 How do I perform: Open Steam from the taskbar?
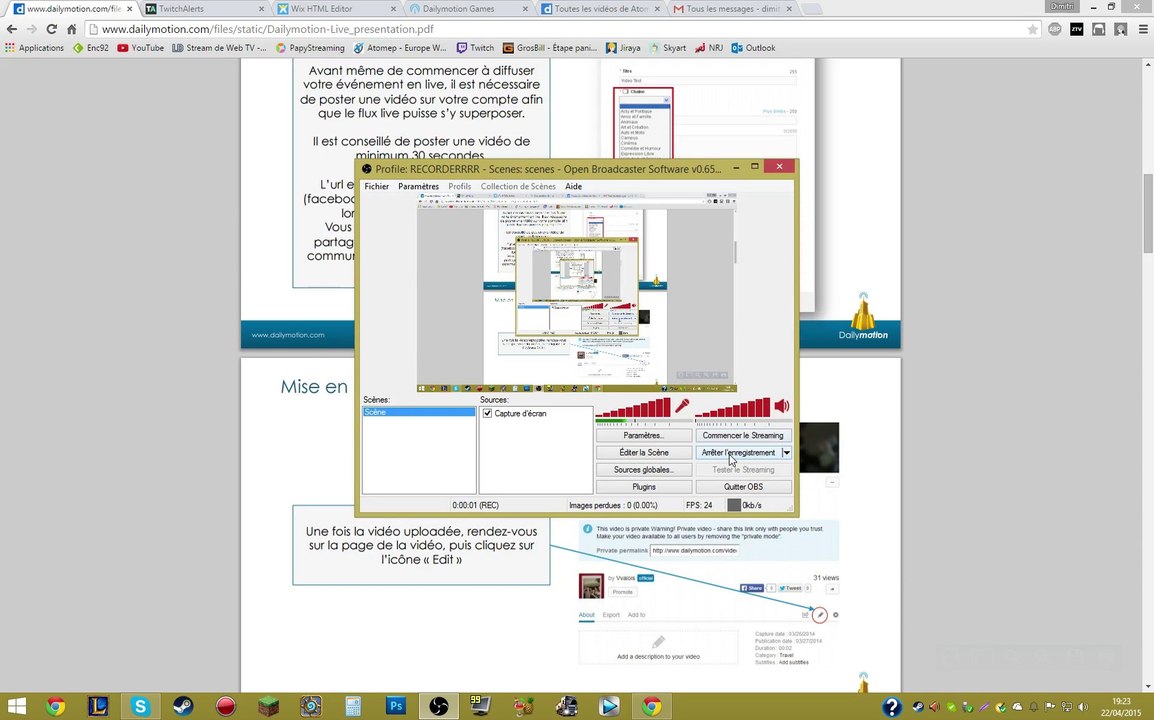pos(183,707)
